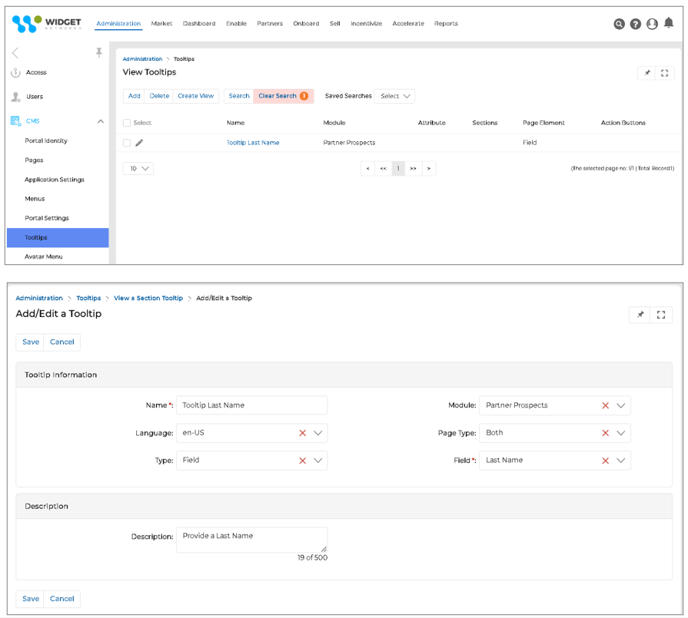Screen dimensions: 688x618
Task: Clear the Module field with red X
Action: click(605, 406)
